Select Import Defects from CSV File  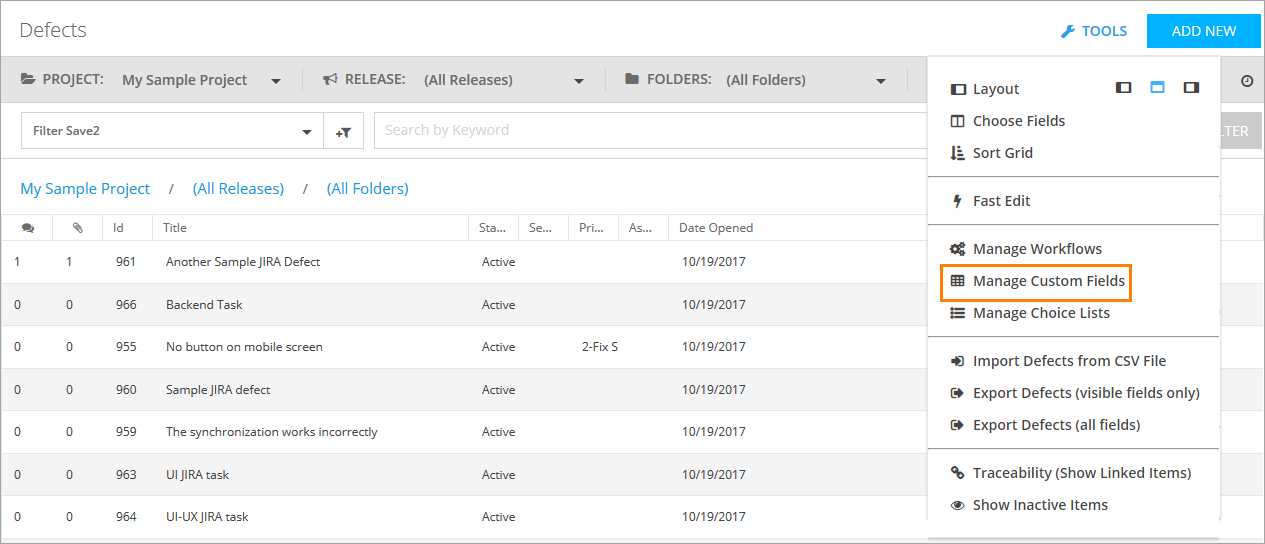tap(1069, 361)
